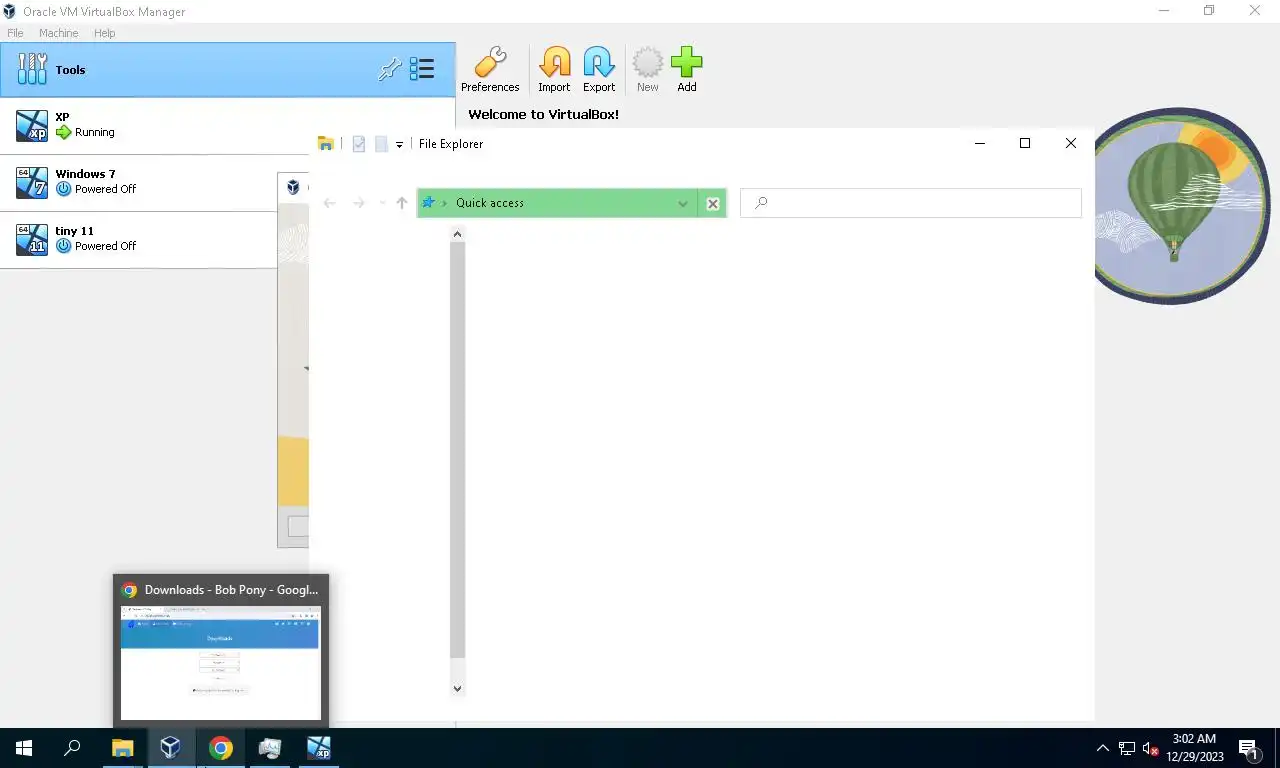The height and width of the screenshot is (768, 1280).
Task: Click the File Explorer search box
Action: pos(911,203)
